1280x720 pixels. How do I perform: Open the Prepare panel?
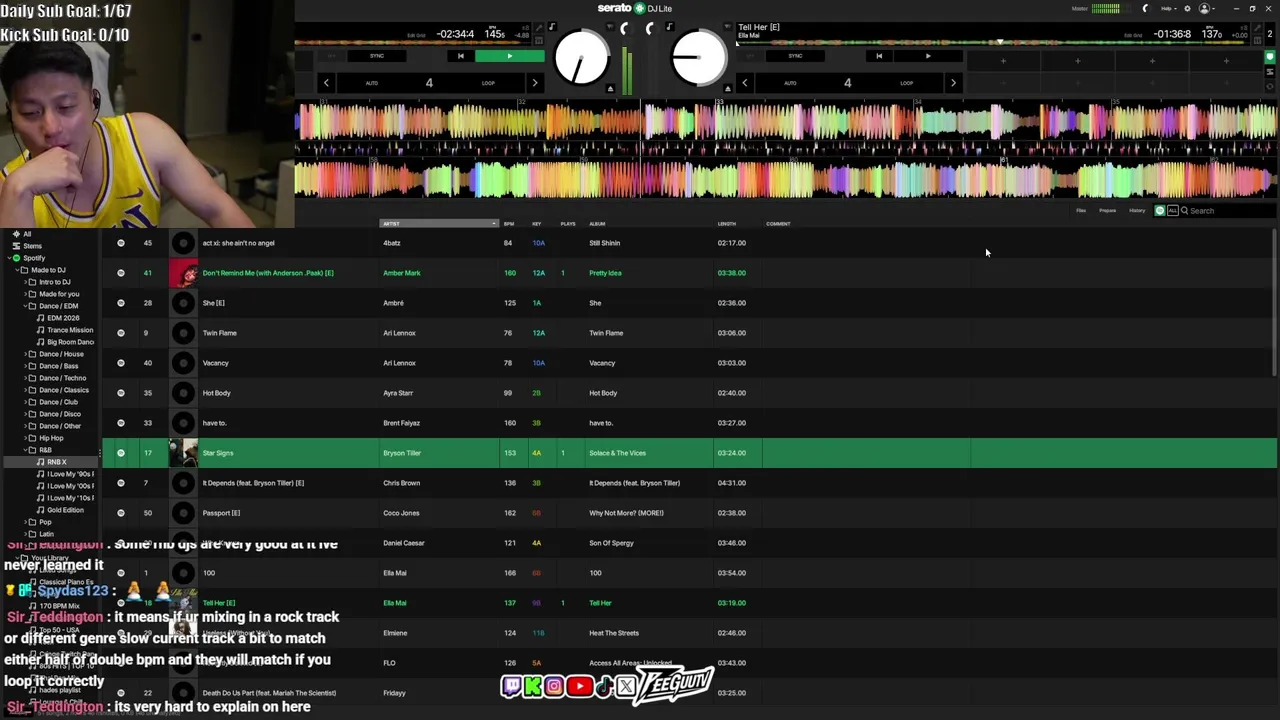coord(1108,211)
